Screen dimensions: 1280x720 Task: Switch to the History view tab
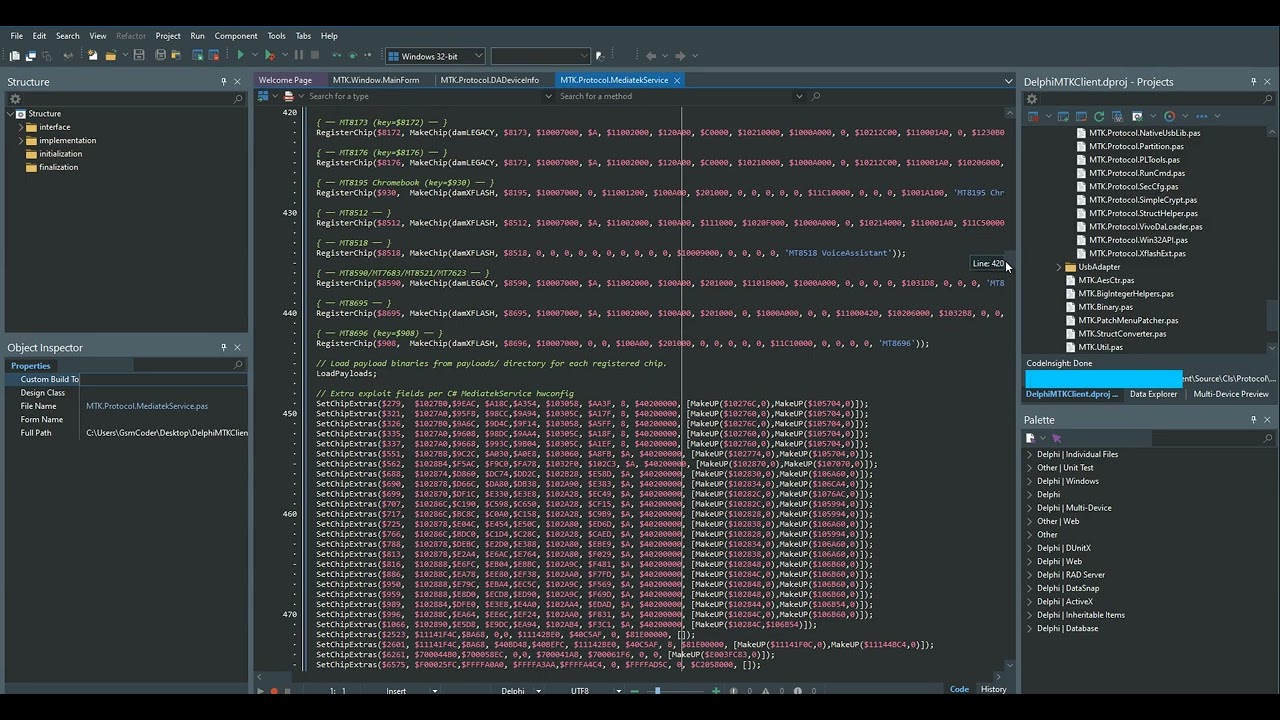(x=993, y=689)
